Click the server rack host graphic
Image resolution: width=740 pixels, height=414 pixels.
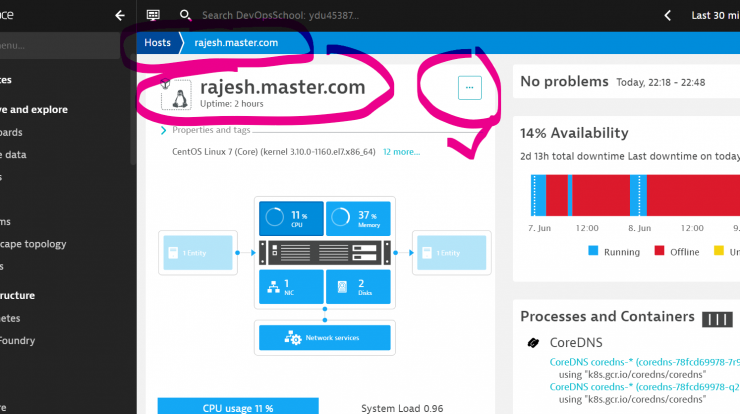click(325, 253)
